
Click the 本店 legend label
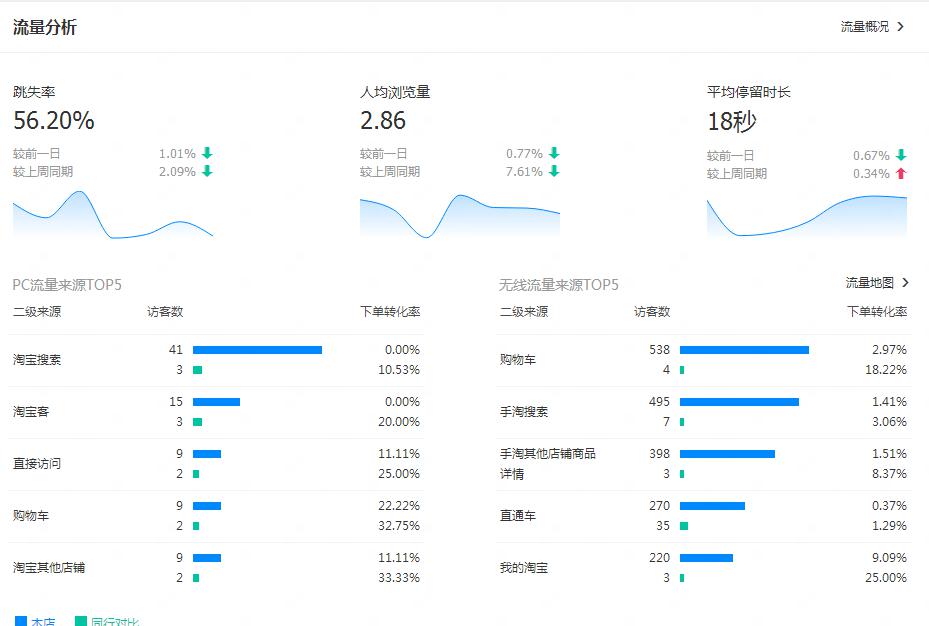tap(43, 622)
